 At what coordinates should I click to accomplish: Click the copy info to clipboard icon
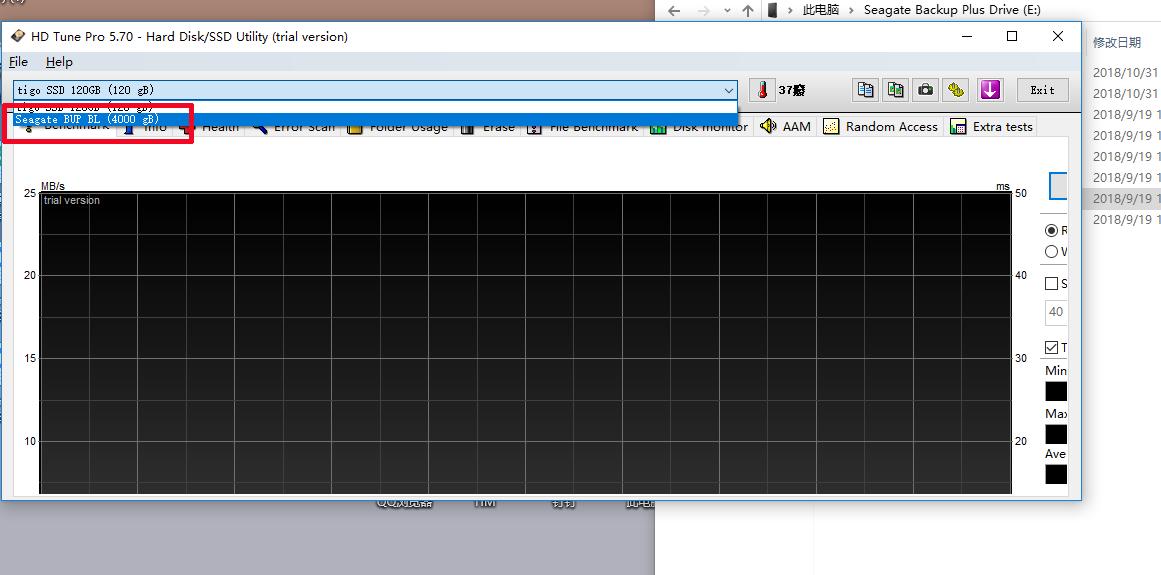click(865, 90)
